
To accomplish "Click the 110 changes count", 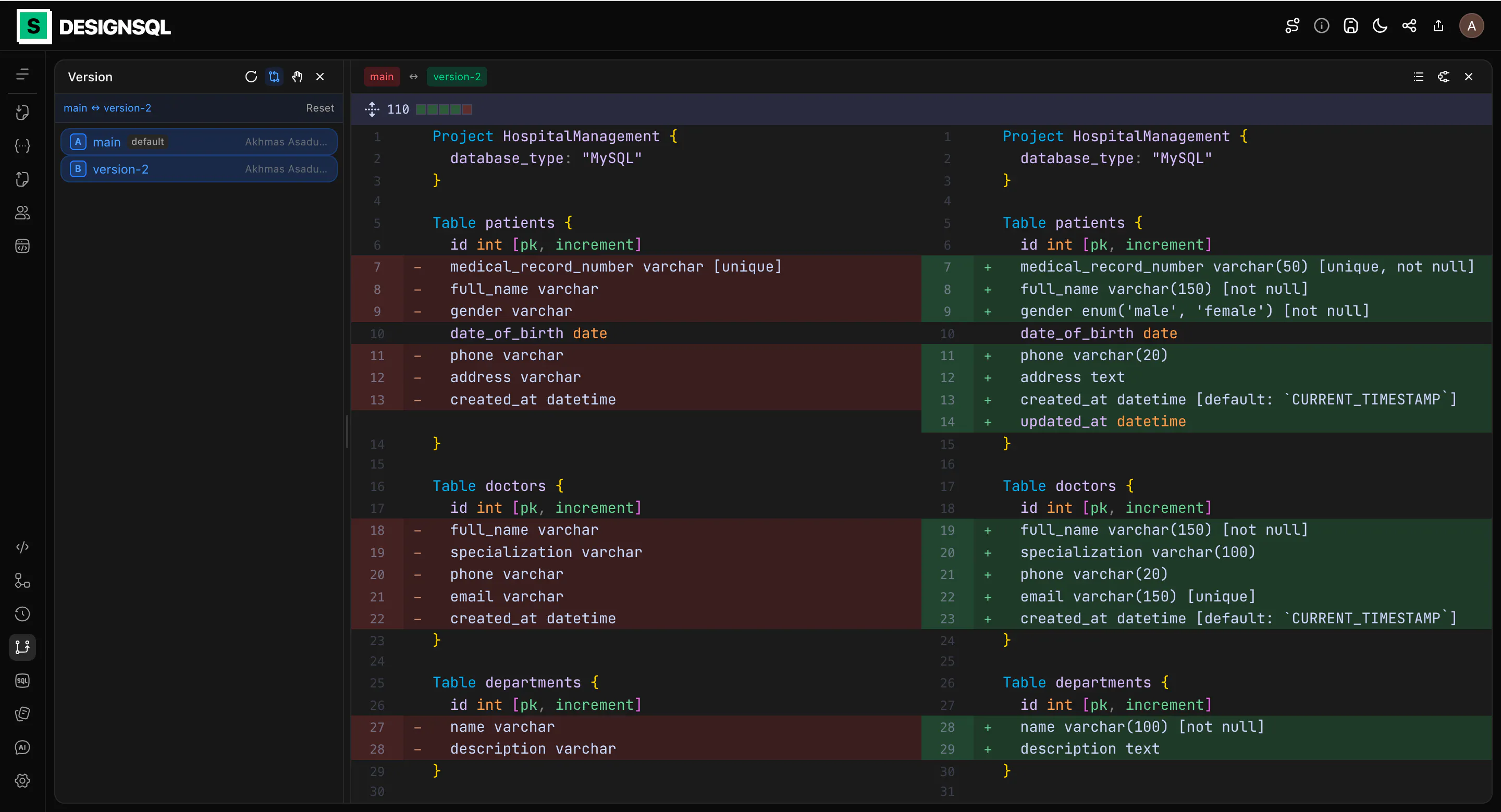I will [398, 109].
